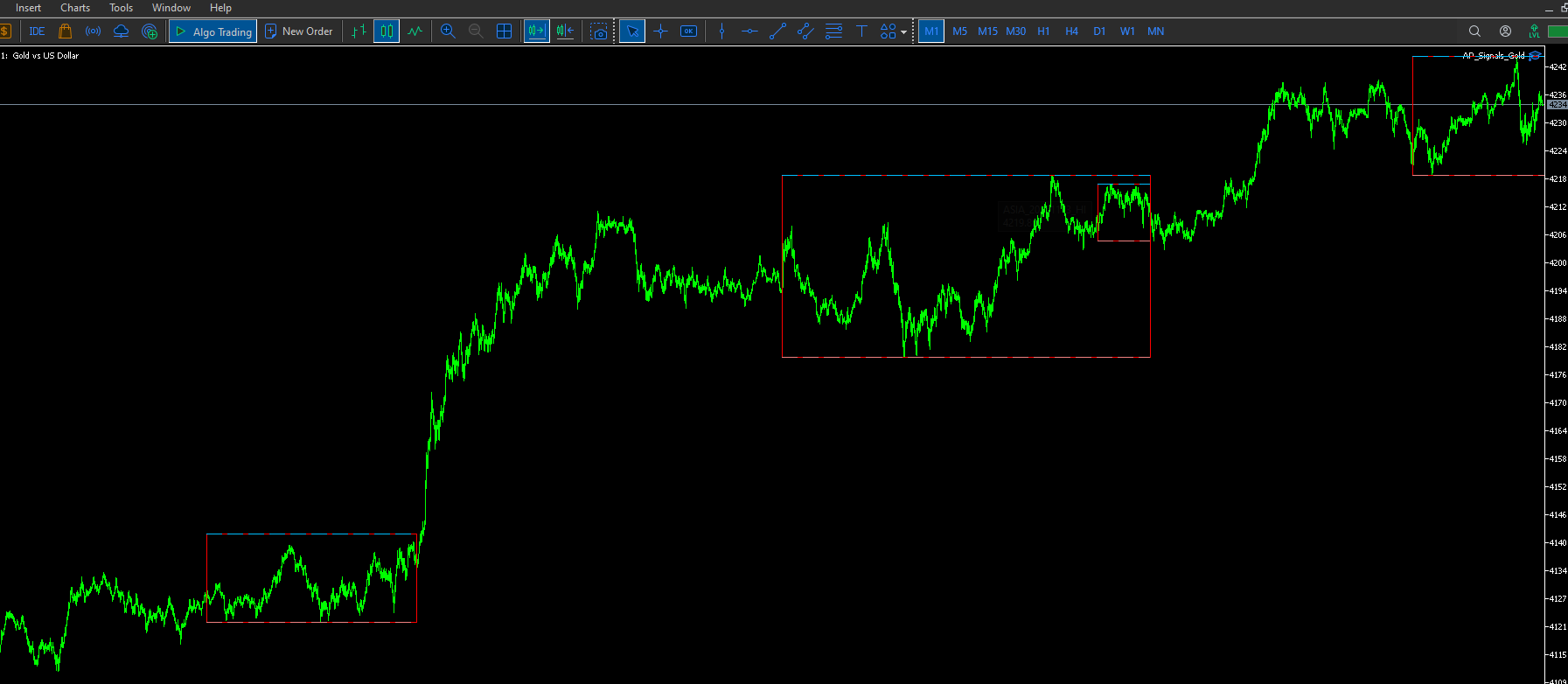Switch to M15 timeframe
The height and width of the screenshot is (684, 1568).
[988, 31]
